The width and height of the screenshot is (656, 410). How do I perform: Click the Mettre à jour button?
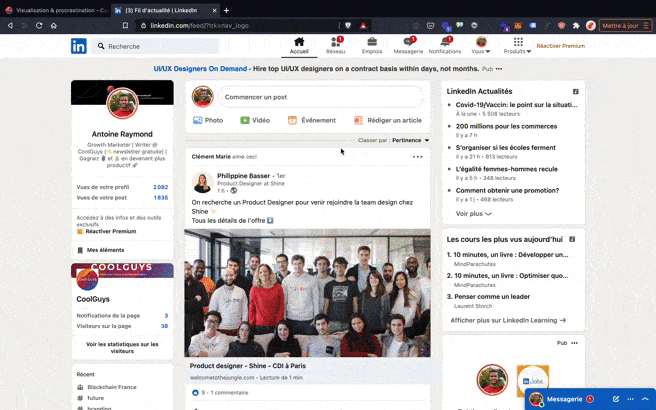pos(625,26)
